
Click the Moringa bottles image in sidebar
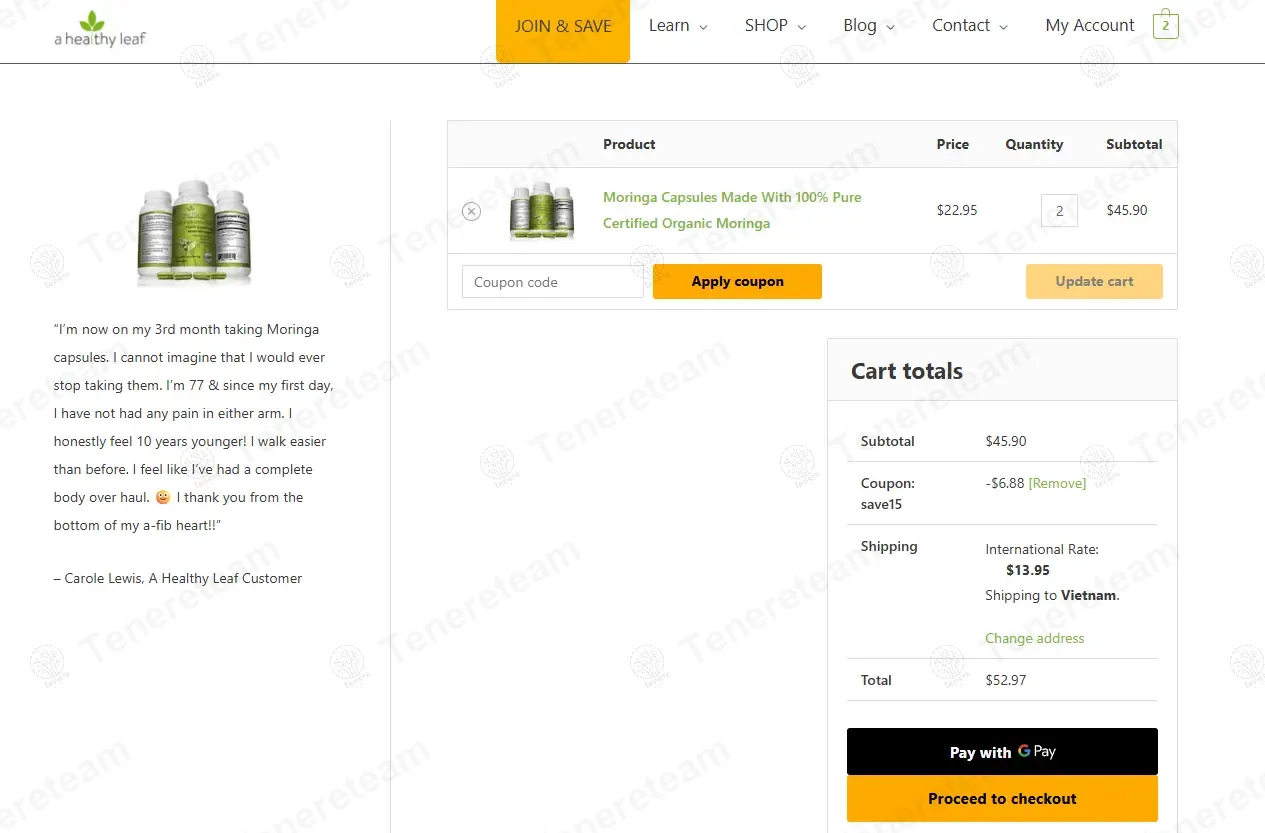pos(194,233)
